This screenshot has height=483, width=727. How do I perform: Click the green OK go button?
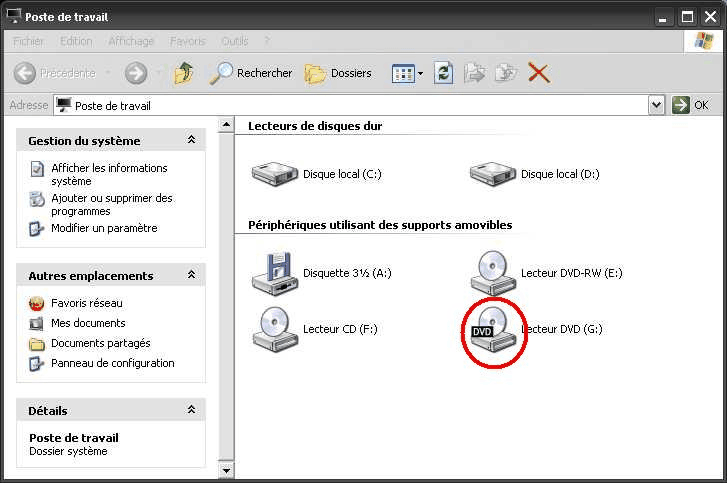click(690, 105)
